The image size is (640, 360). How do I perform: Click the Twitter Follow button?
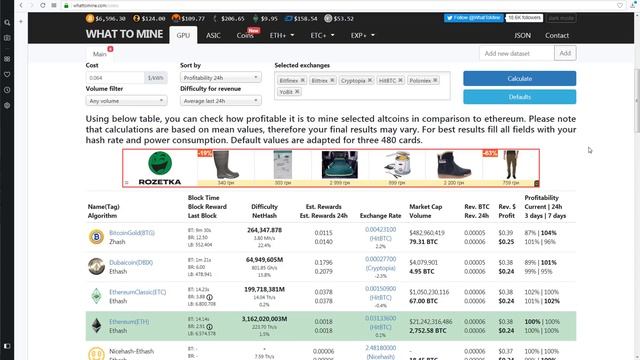pyautogui.click(x=473, y=18)
